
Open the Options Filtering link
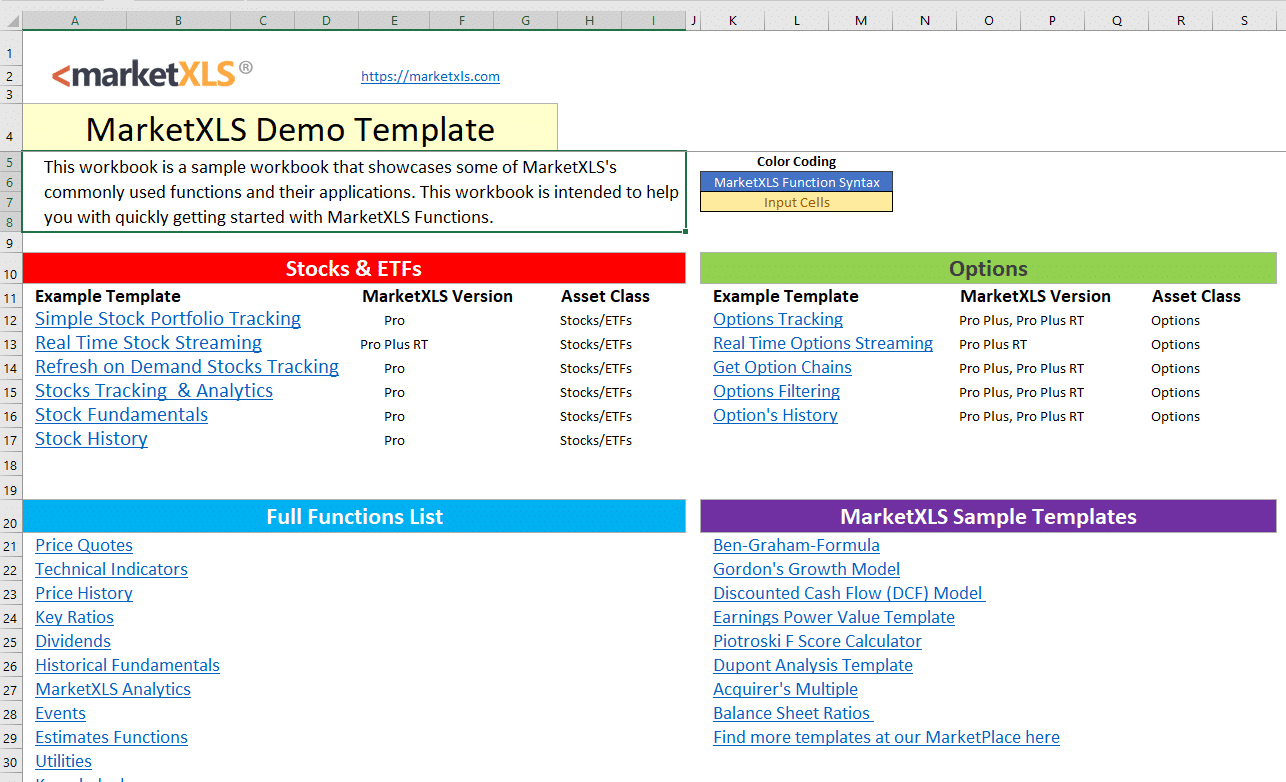[776, 391]
